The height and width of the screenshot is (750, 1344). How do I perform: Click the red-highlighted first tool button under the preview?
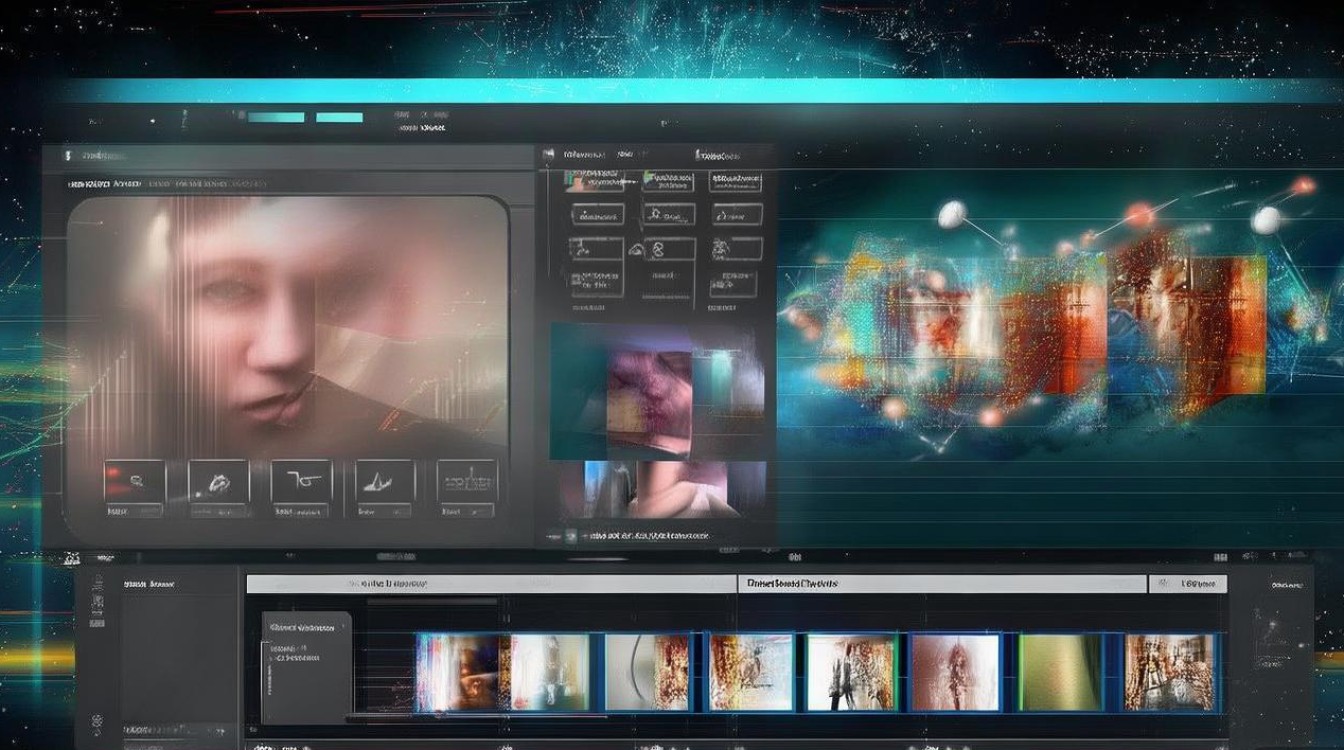coord(134,482)
